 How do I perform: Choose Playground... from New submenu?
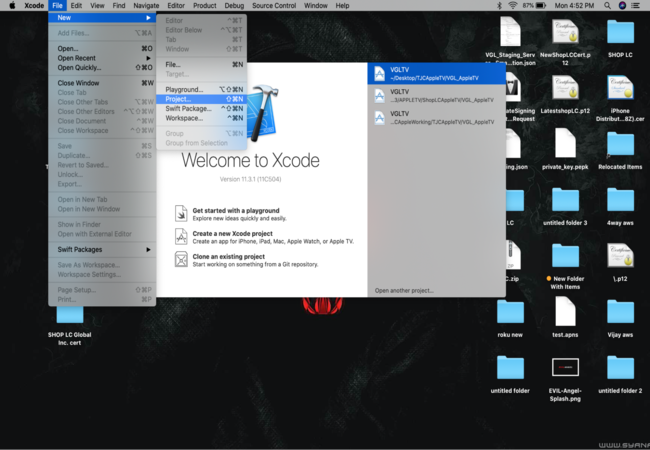(201, 90)
